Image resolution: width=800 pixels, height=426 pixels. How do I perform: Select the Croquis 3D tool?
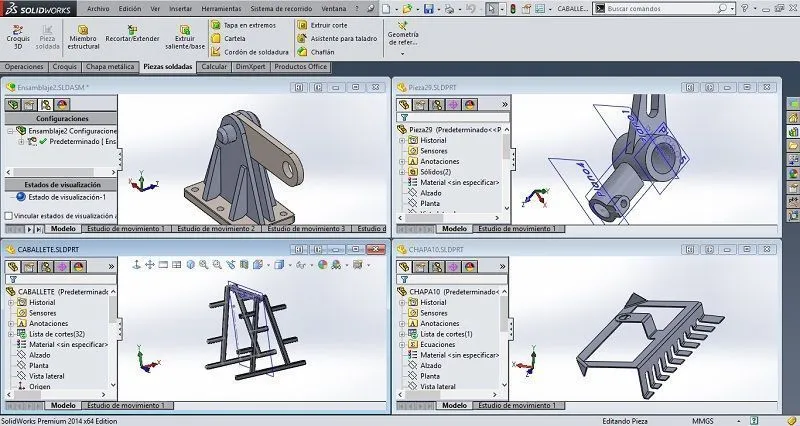tap(18, 37)
